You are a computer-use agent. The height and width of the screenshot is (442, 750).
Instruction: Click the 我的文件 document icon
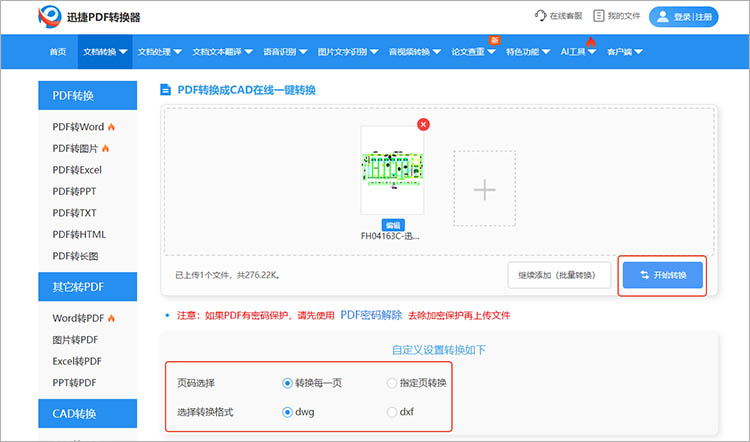click(x=598, y=16)
